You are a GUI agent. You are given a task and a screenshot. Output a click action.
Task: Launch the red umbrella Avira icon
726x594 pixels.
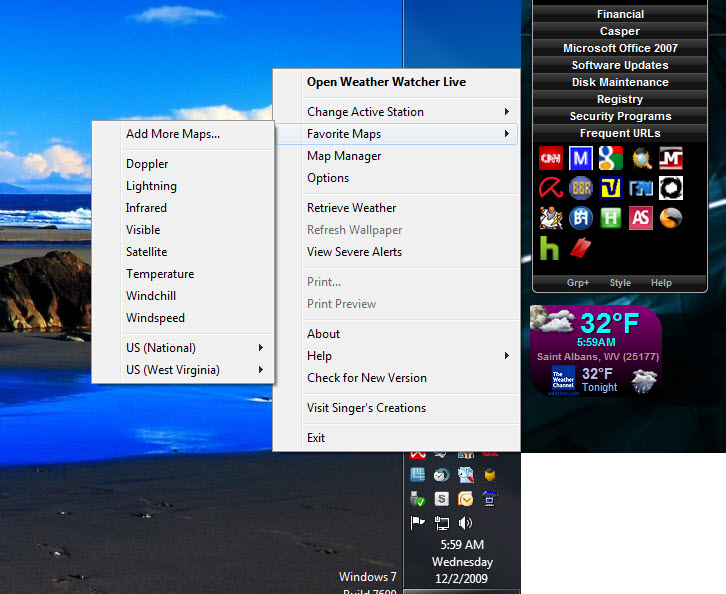pyautogui.click(x=550, y=188)
